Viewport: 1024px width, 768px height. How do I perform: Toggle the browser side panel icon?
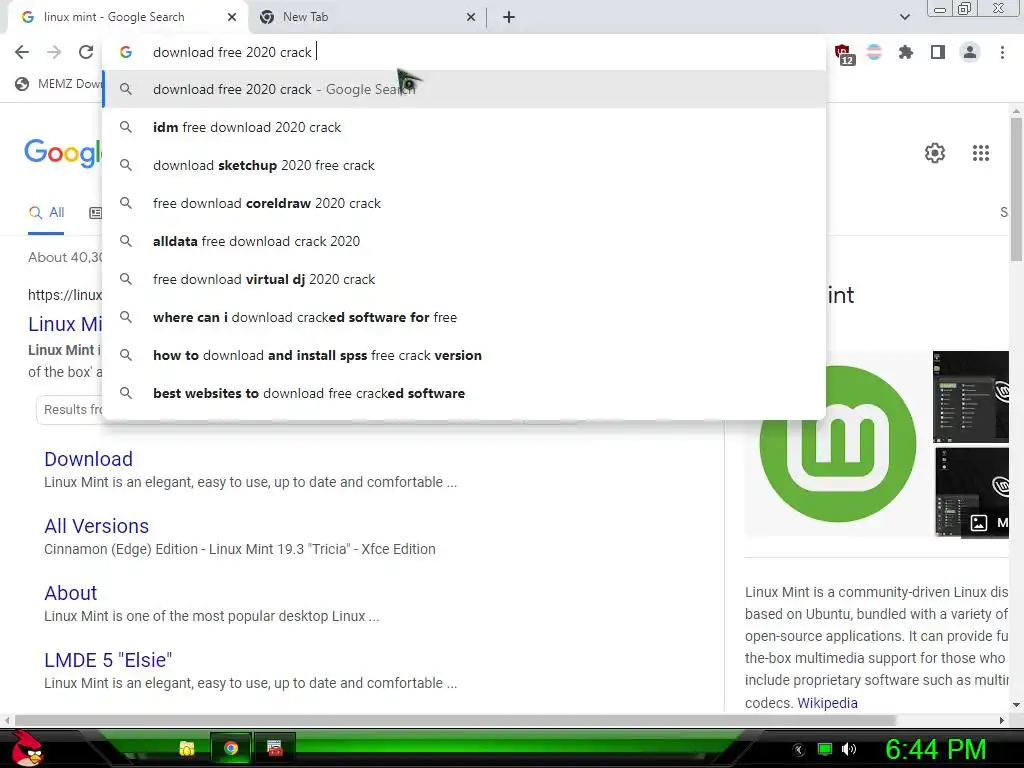pyautogui.click(x=938, y=52)
